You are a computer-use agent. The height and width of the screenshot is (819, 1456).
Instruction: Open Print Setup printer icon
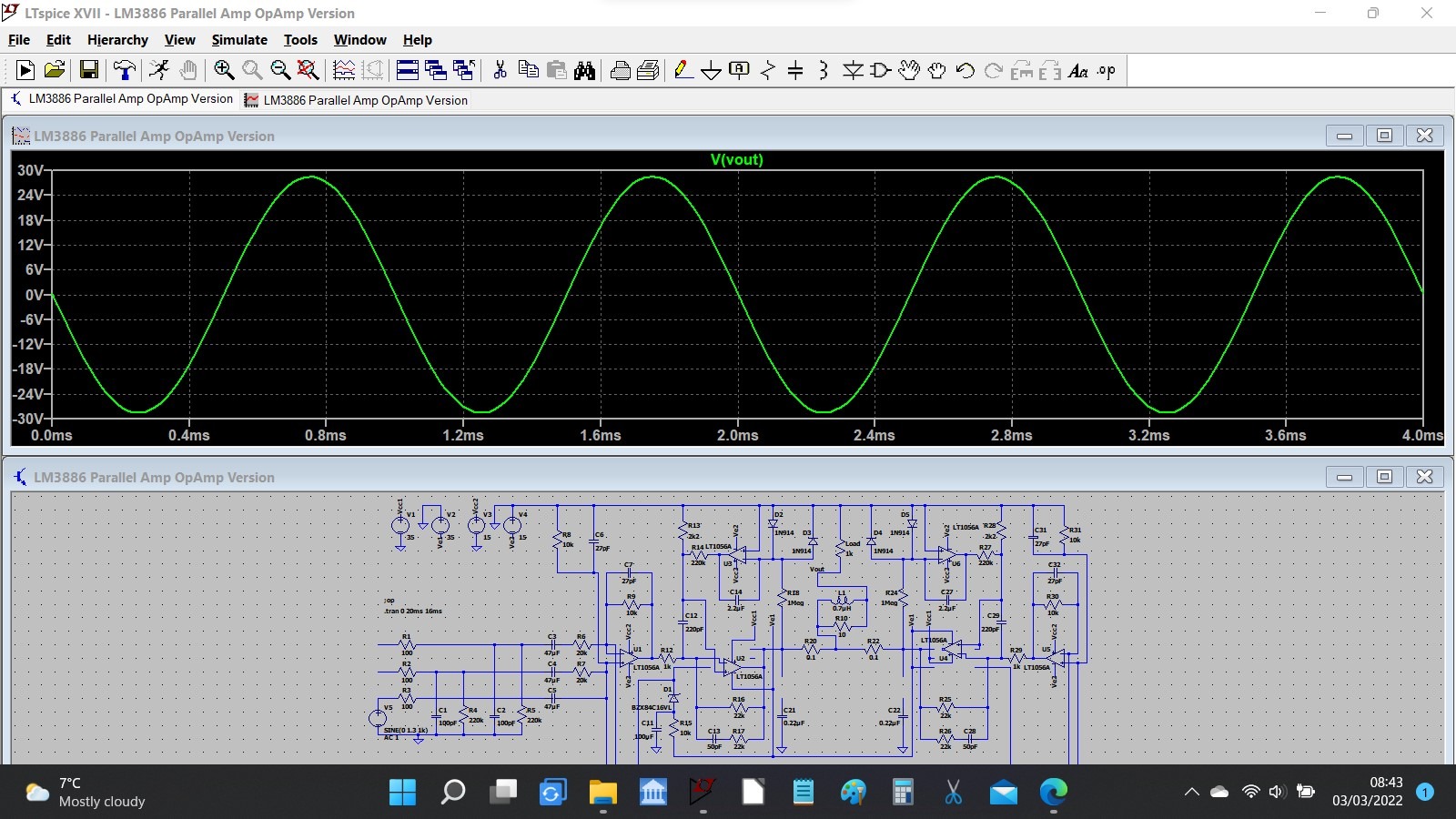621,70
